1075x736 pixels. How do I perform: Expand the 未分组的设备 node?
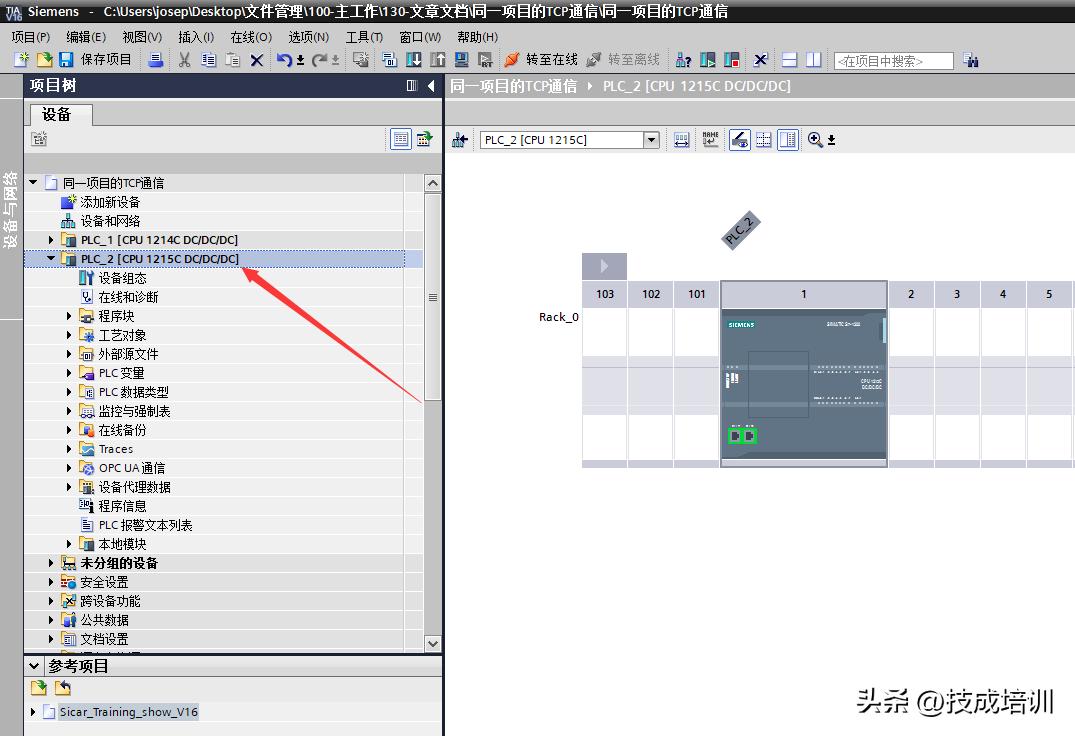51,563
